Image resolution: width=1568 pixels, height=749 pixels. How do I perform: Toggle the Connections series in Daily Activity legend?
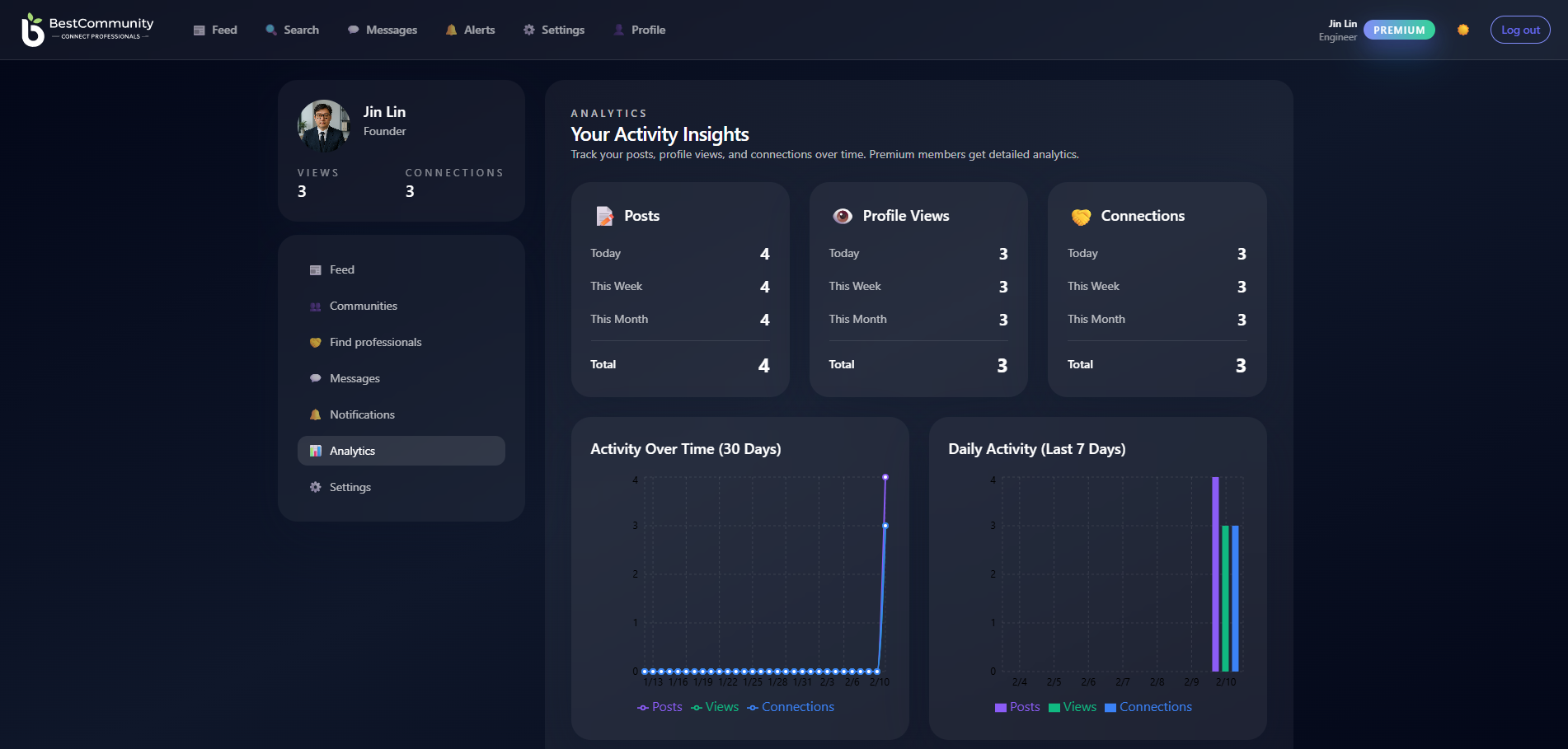tap(1148, 707)
